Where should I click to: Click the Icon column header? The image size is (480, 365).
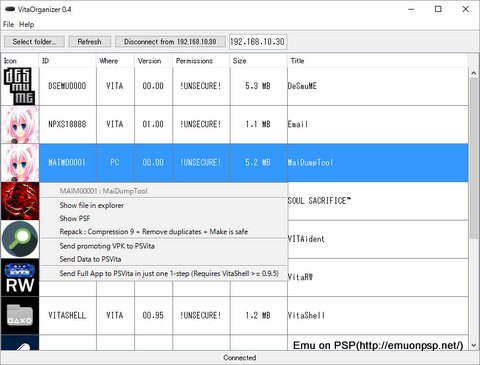click(x=20, y=61)
